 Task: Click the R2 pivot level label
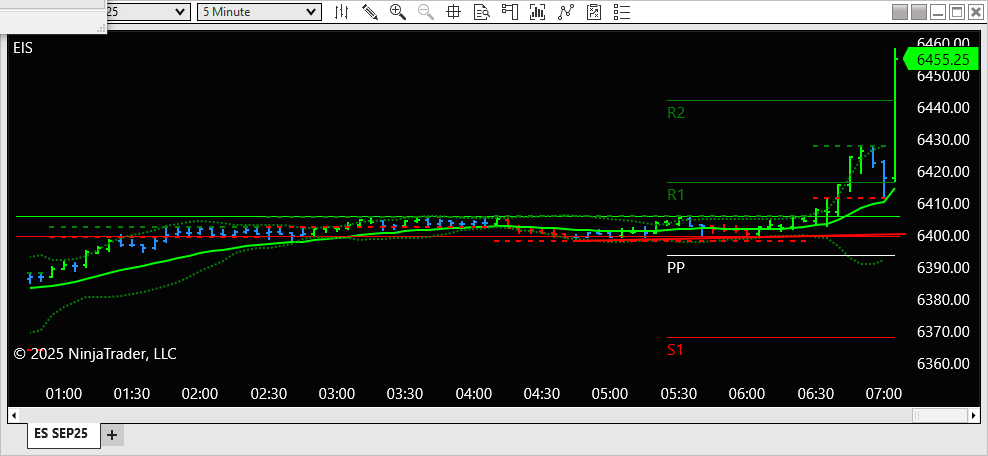[675, 113]
